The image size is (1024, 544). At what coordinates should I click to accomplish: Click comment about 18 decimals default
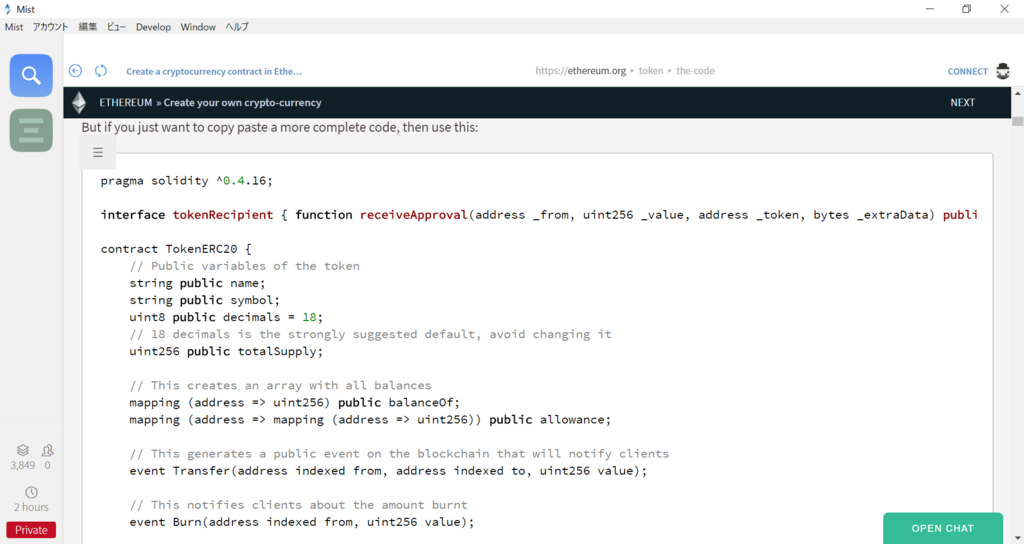(370, 334)
